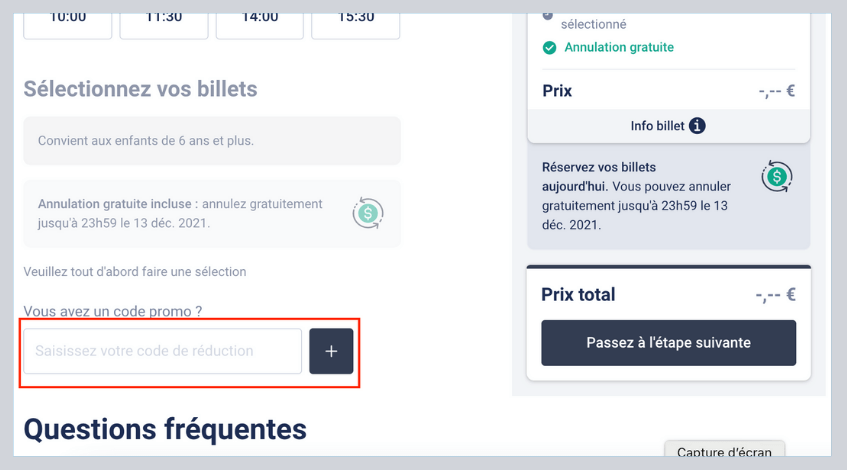The image size is (847, 470).
Task: Click the Info billet information icon
Action: (x=698, y=126)
